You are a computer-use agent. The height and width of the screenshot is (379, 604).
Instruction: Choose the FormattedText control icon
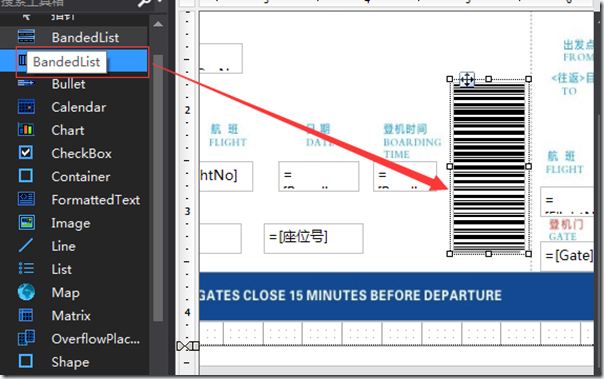(26, 199)
